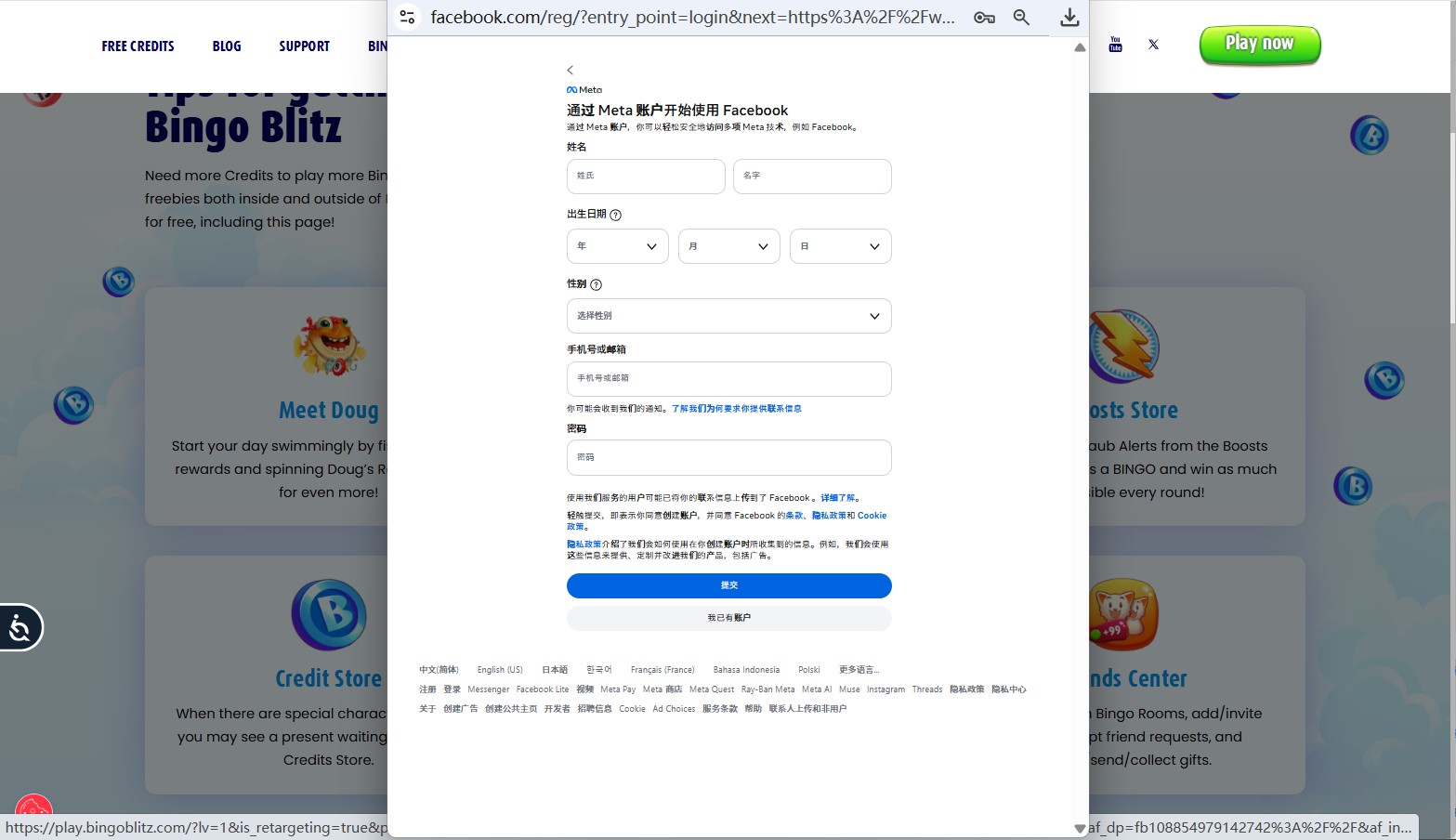The height and width of the screenshot is (840, 1456).
Task: Click the 手机号或邮箱 input field
Action: coord(729,379)
